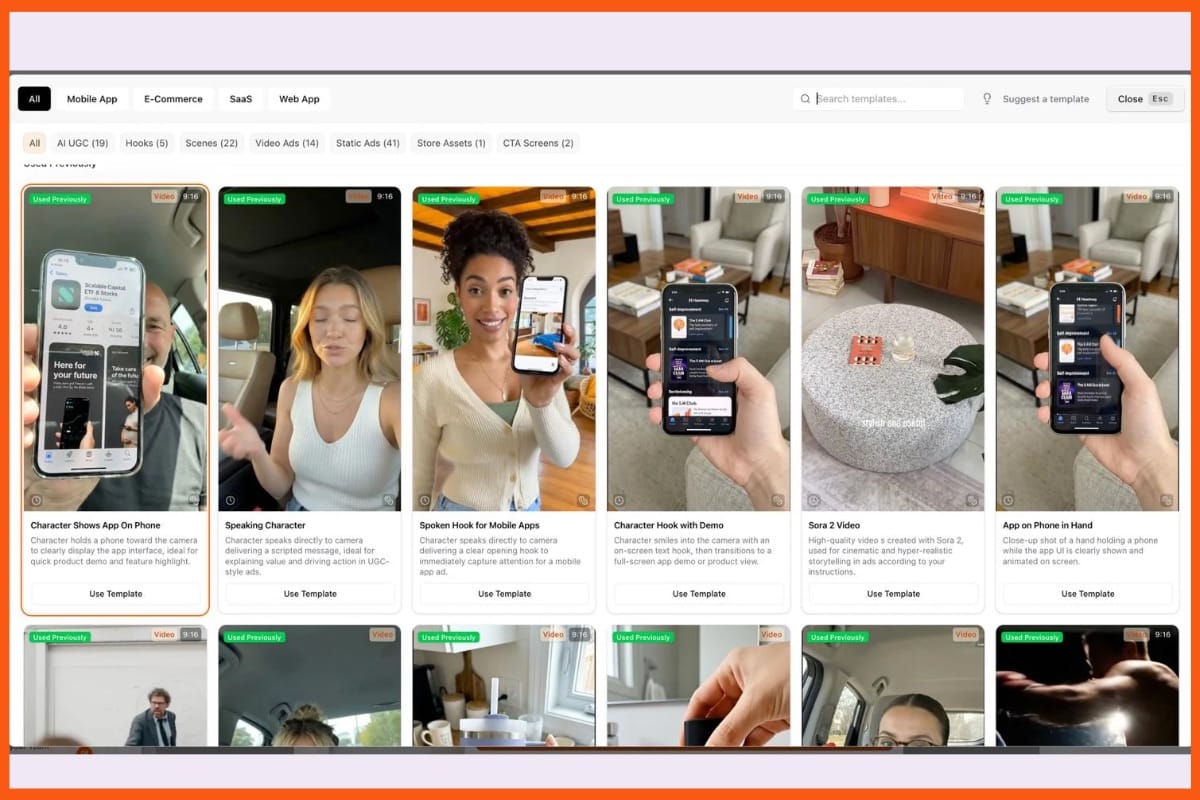Image resolution: width=1200 pixels, height=800 pixels.
Task: Click Used Previously badge on Sora 2 Video card
Action: click(x=837, y=199)
